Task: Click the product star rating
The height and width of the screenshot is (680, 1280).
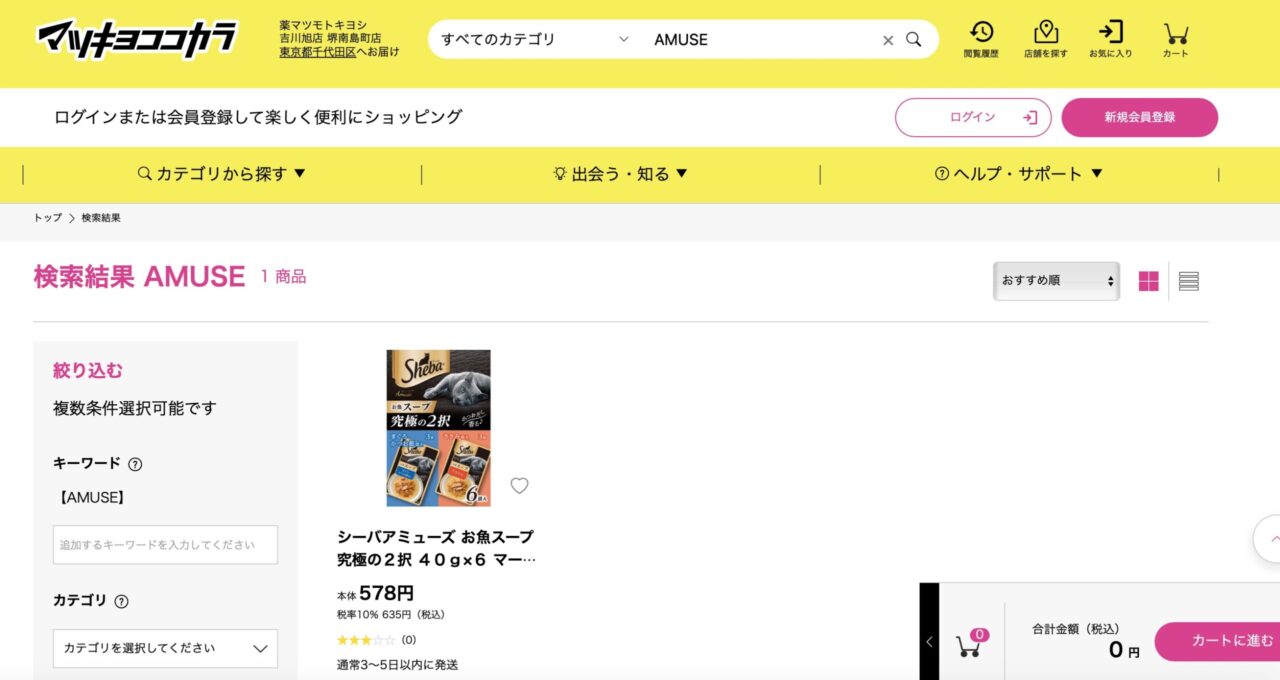Action: click(366, 640)
